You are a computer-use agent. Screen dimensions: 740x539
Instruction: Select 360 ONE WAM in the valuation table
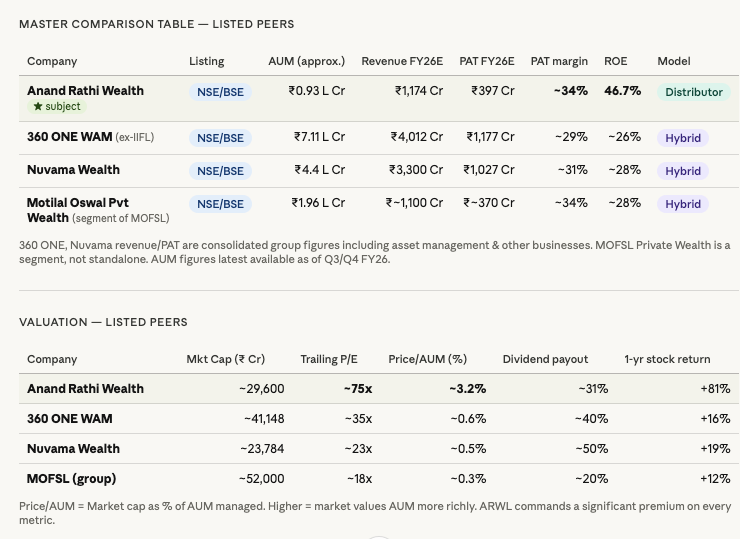tap(69, 419)
